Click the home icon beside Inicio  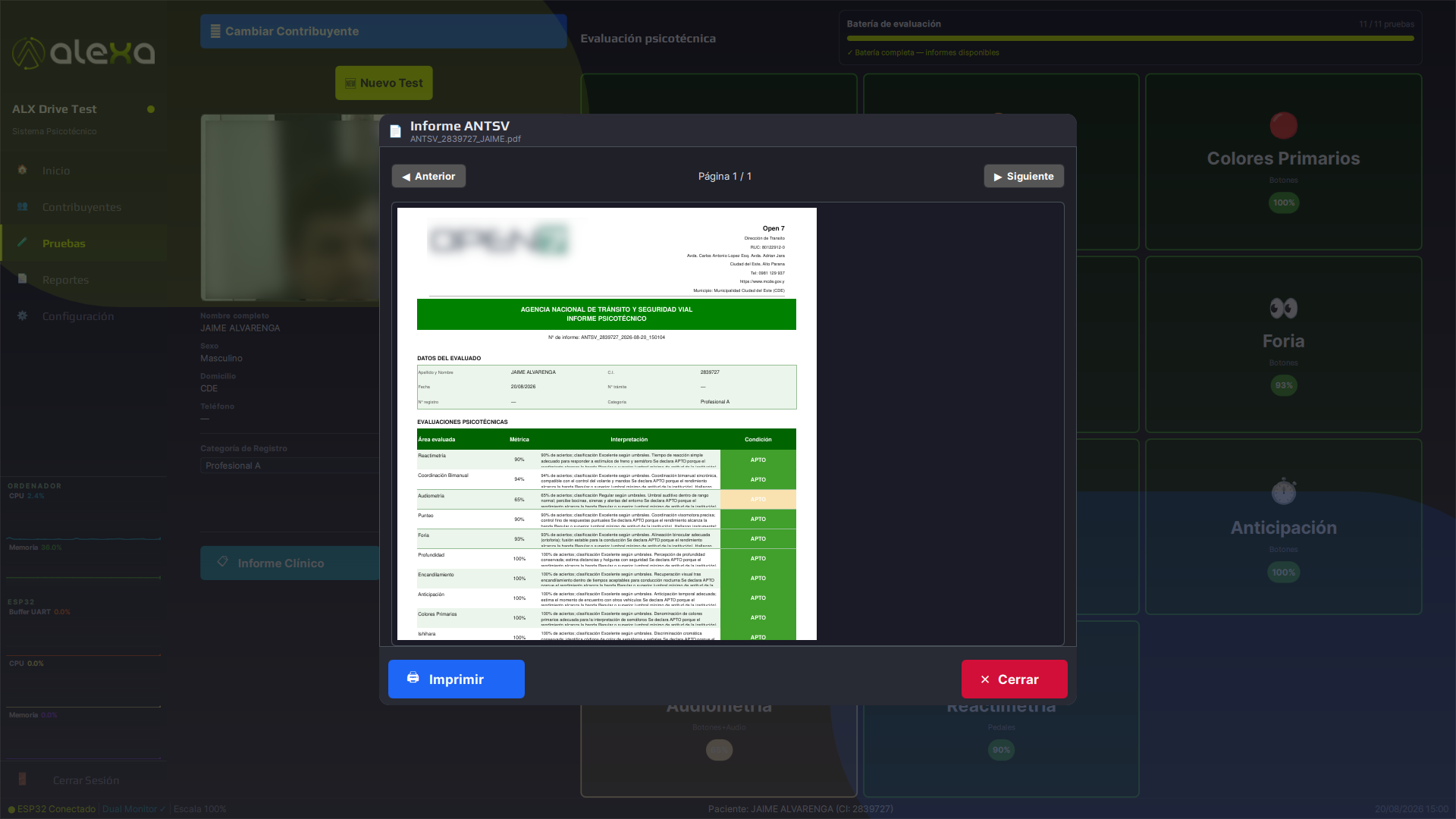click(23, 170)
